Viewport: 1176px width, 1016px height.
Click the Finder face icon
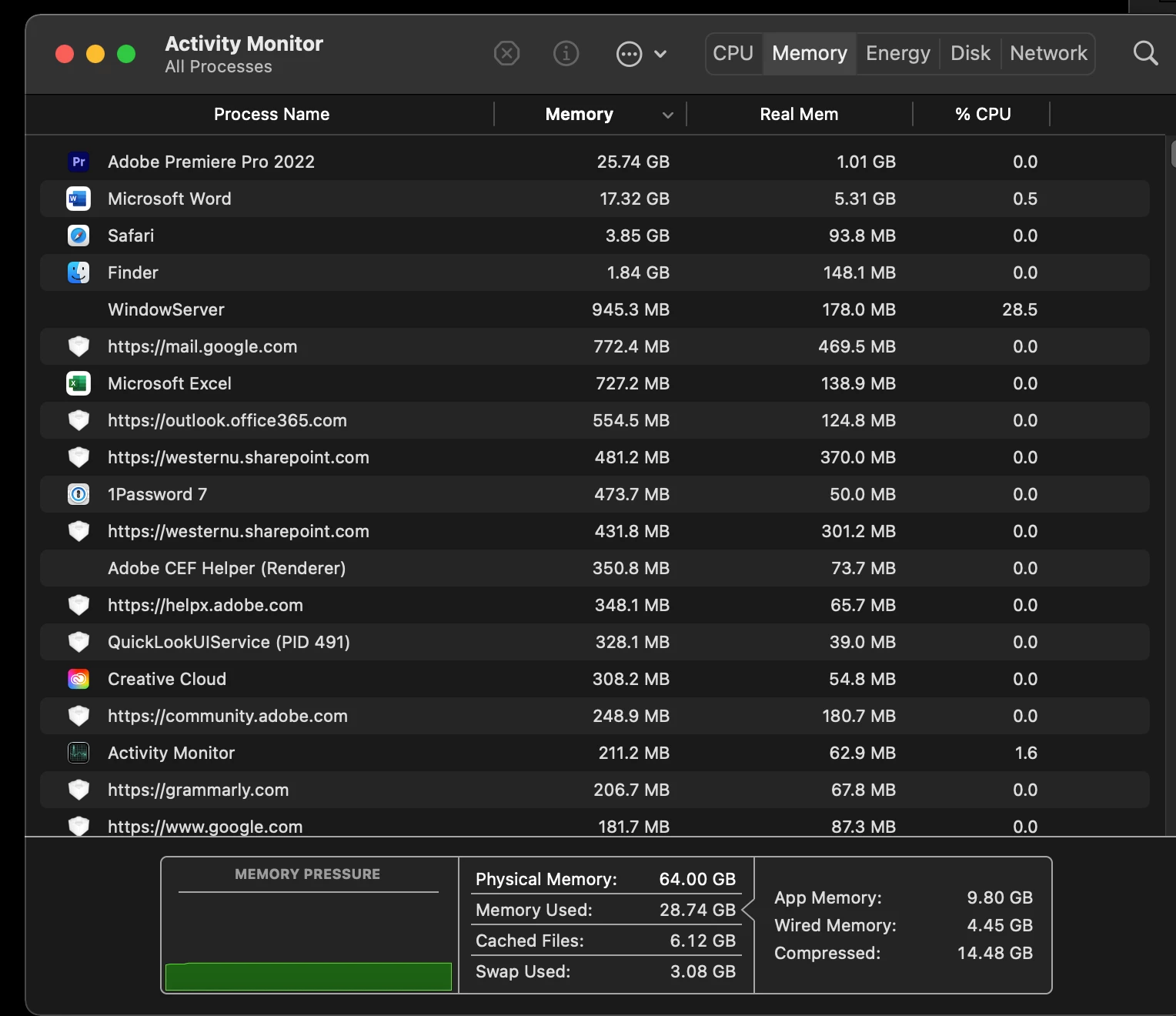point(79,272)
